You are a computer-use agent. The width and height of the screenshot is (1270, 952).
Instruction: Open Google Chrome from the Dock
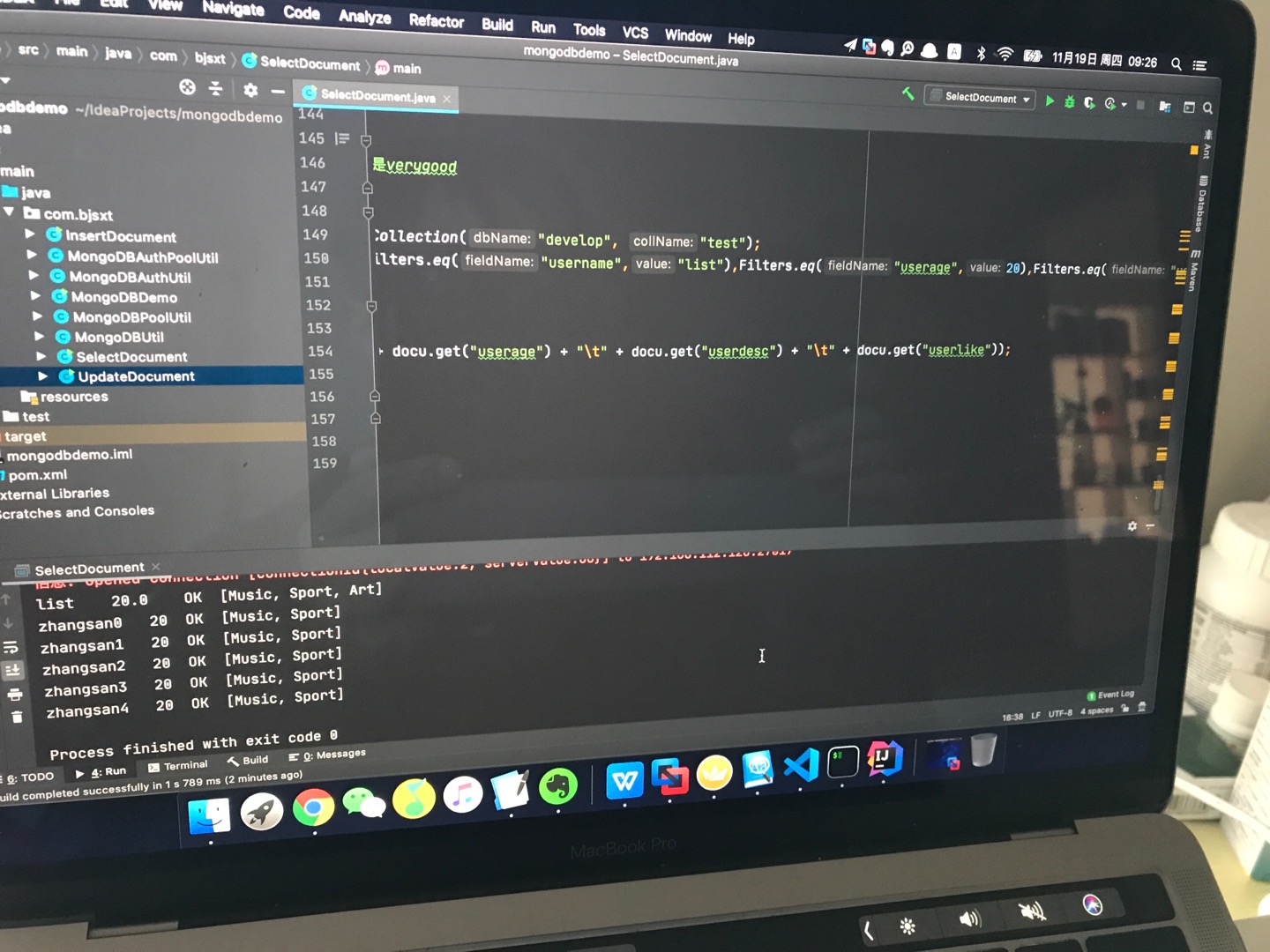[x=313, y=807]
